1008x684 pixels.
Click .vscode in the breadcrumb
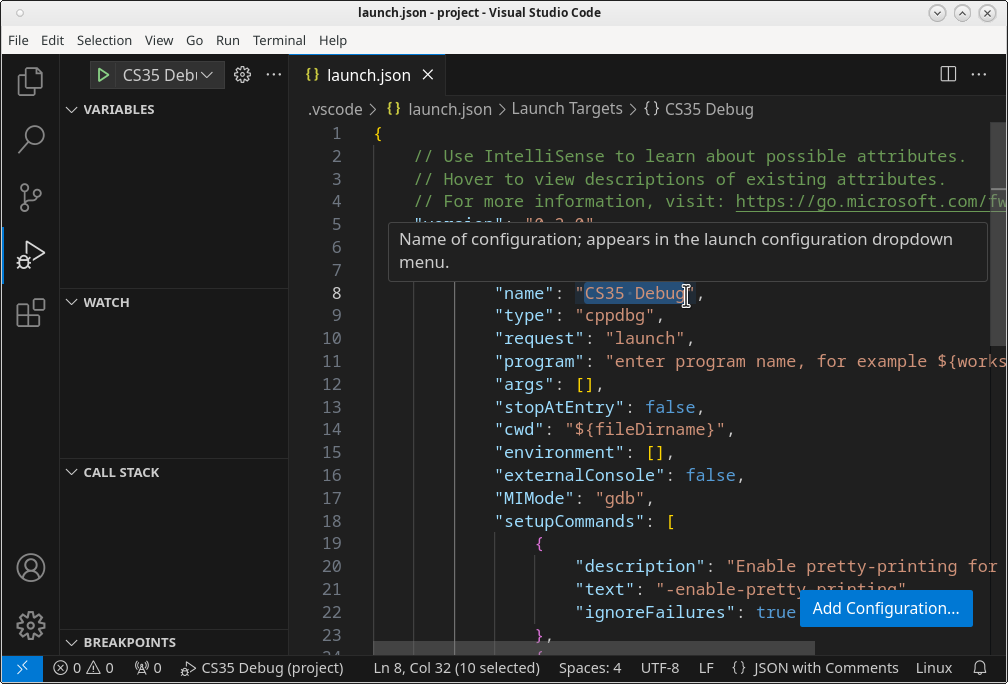tap(335, 109)
